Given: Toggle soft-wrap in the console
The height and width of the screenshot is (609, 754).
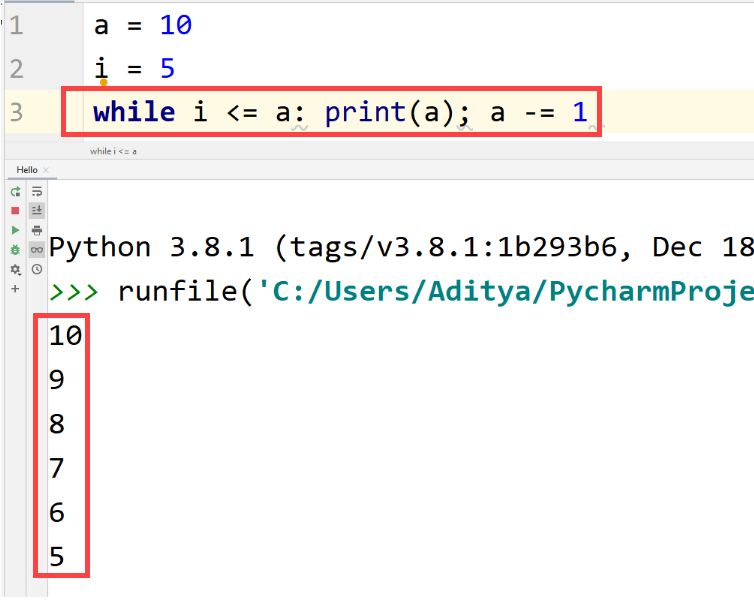Looking at the screenshot, I should (37, 191).
